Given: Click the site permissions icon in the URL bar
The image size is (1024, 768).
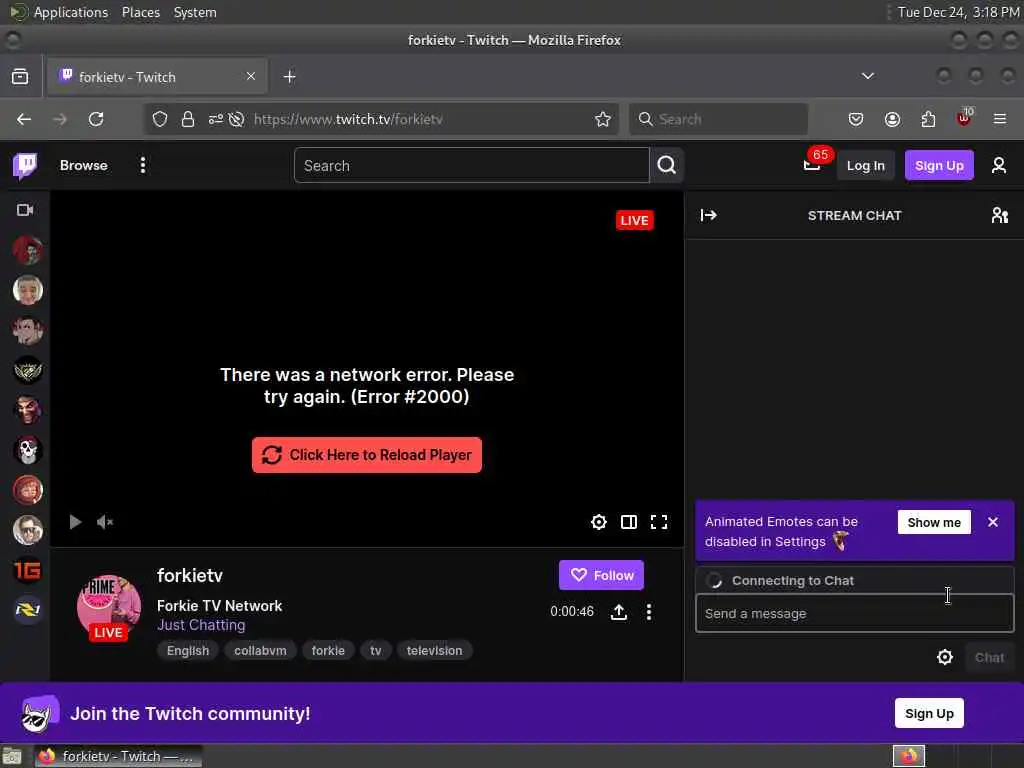Looking at the screenshot, I should [216, 119].
